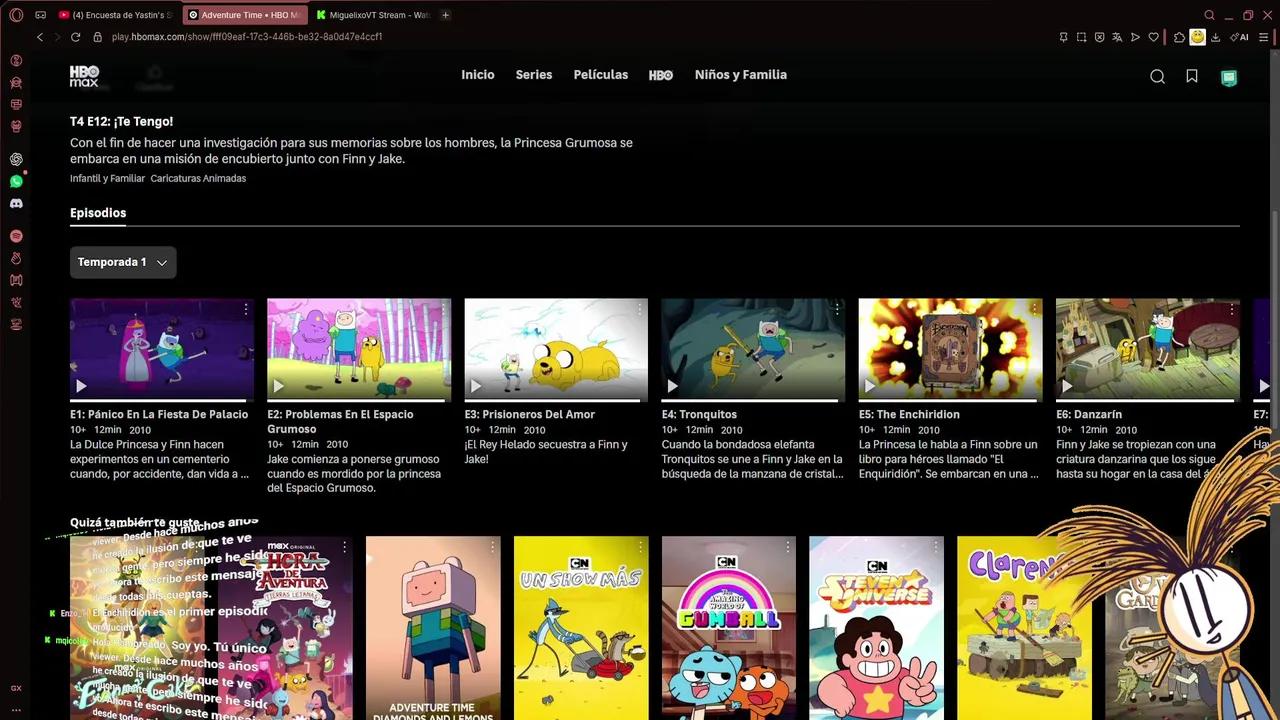
Task: Open Spotify in the Opera sidebar
Action: click(16, 236)
